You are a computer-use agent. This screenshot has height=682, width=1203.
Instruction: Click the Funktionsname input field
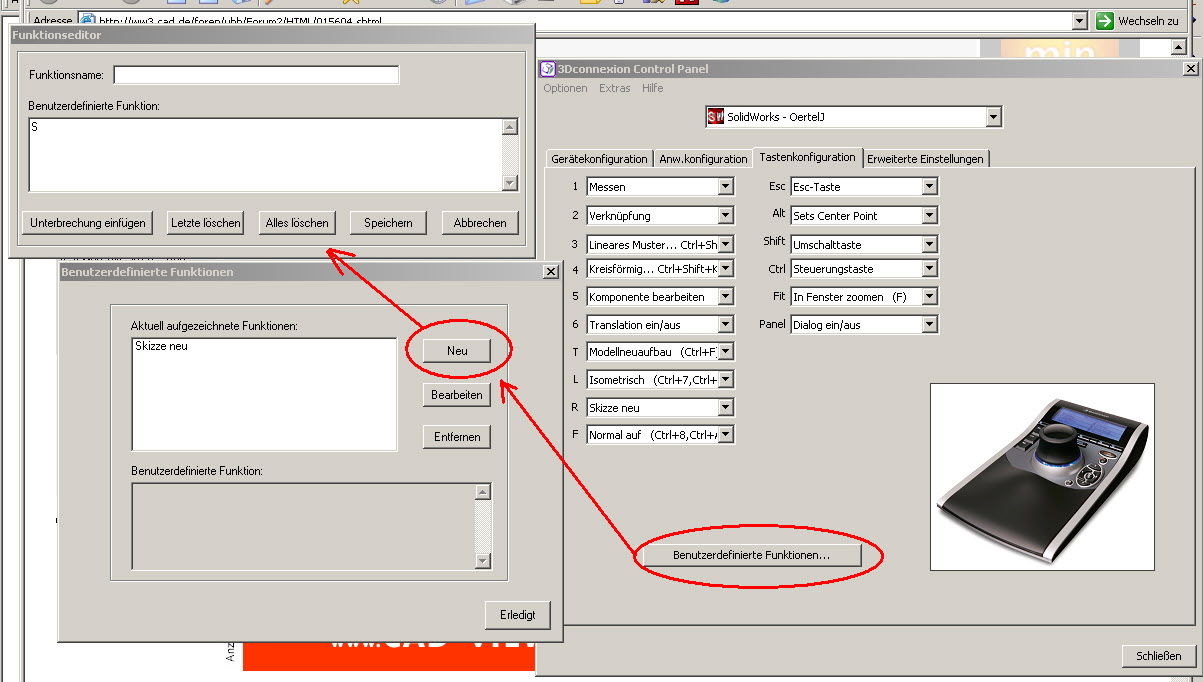click(256, 75)
